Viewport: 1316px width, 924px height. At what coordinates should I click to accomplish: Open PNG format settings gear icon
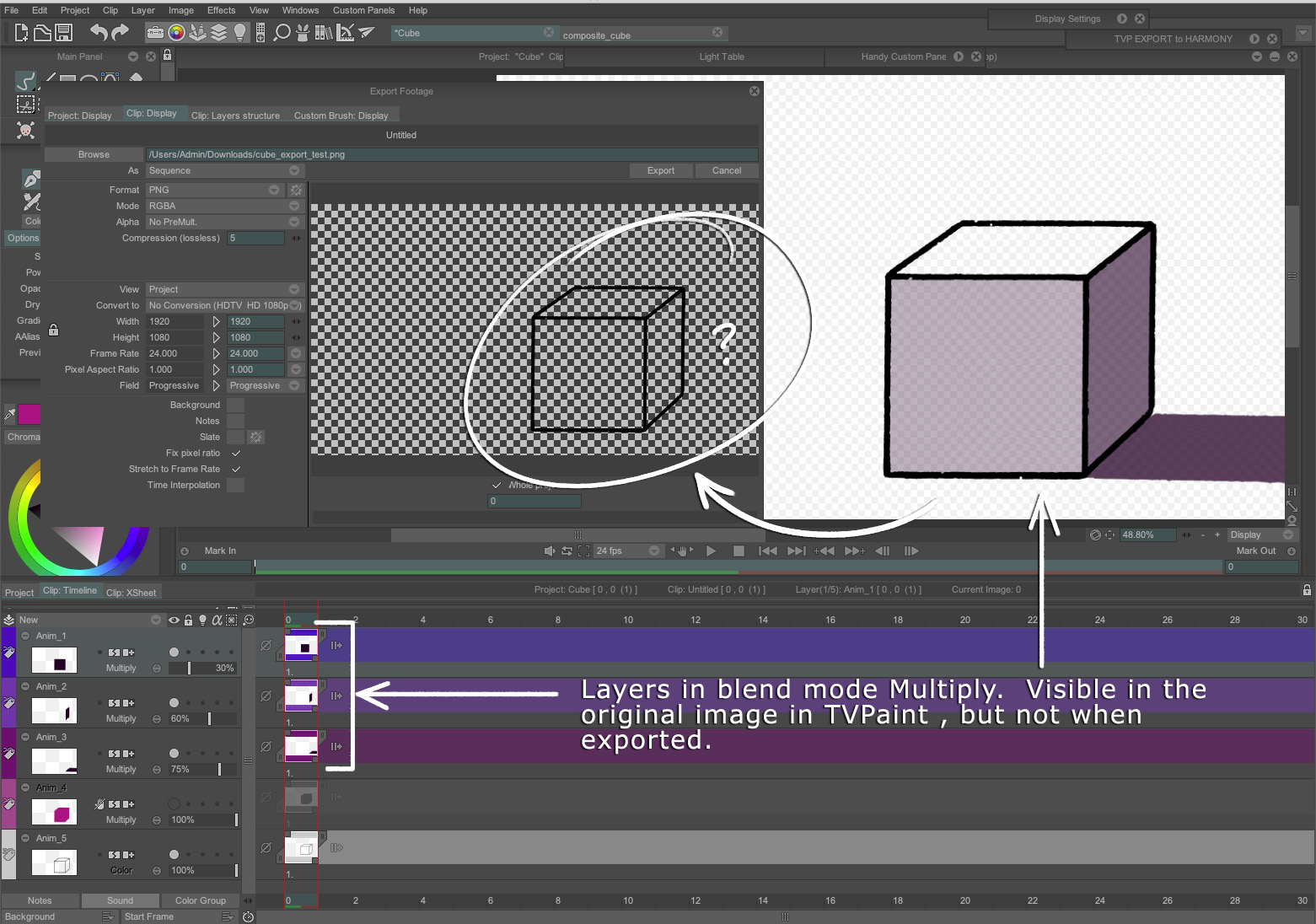(296, 191)
